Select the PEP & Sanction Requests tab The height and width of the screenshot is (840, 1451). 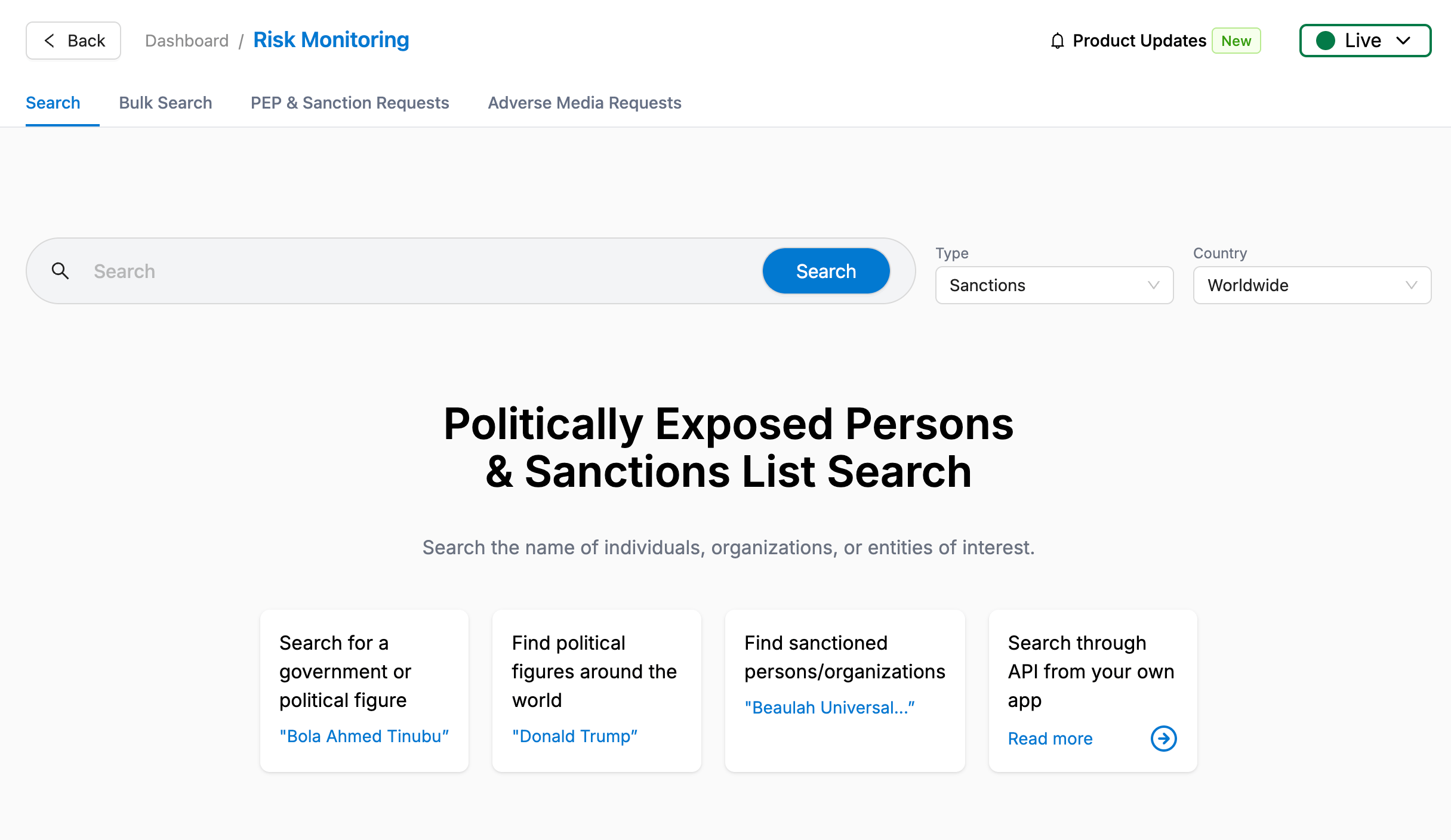tap(349, 103)
